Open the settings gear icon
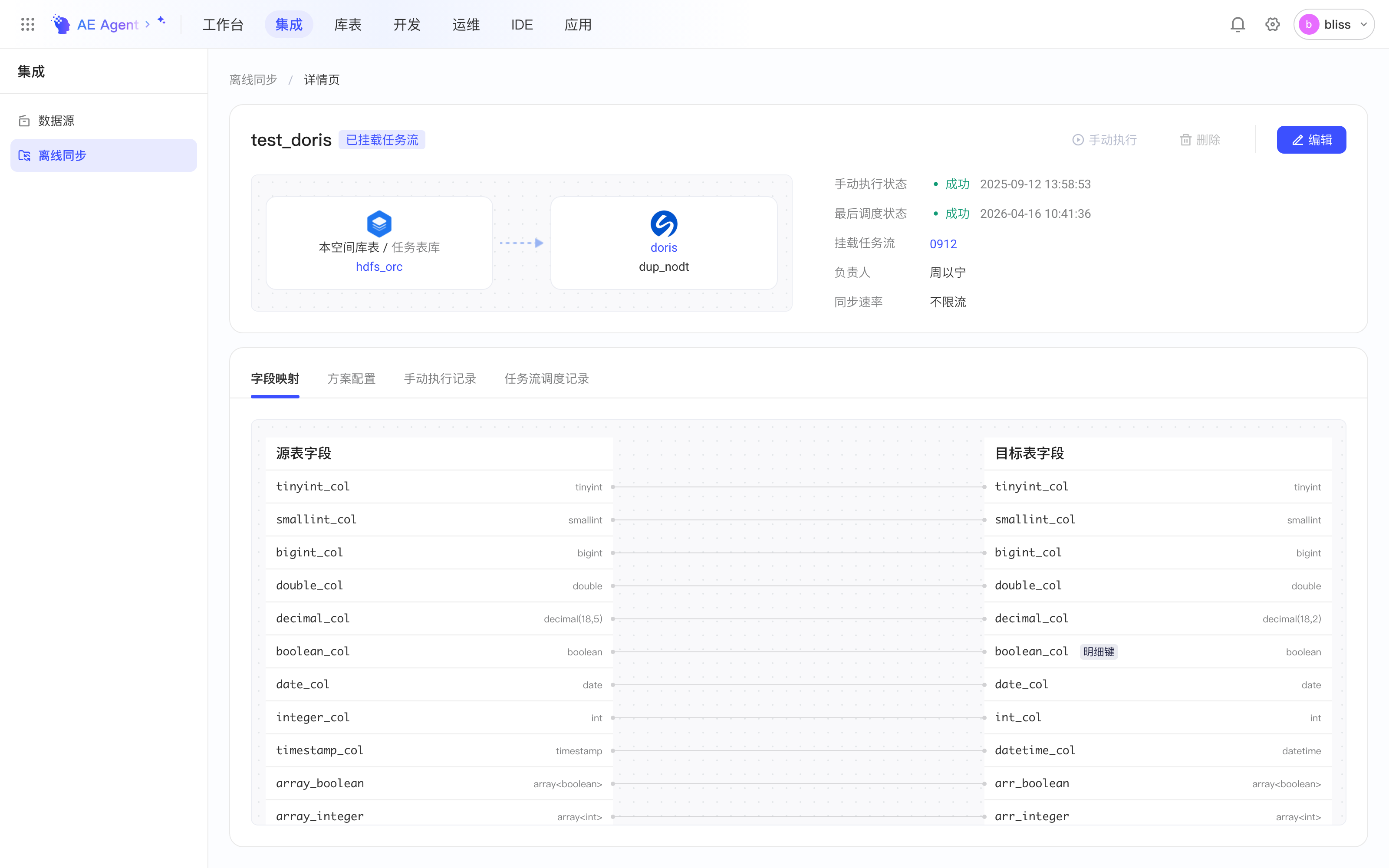 1272,24
